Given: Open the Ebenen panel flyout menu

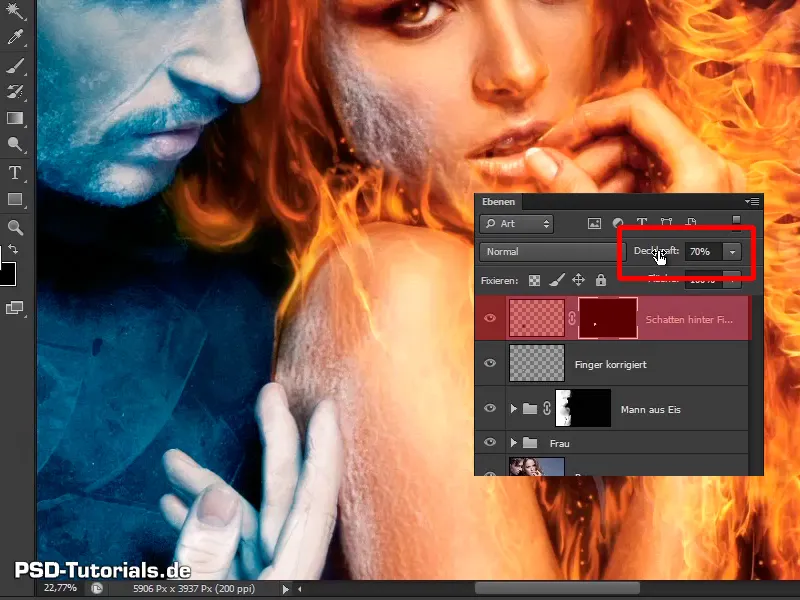Looking at the screenshot, I should pos(752,202).
